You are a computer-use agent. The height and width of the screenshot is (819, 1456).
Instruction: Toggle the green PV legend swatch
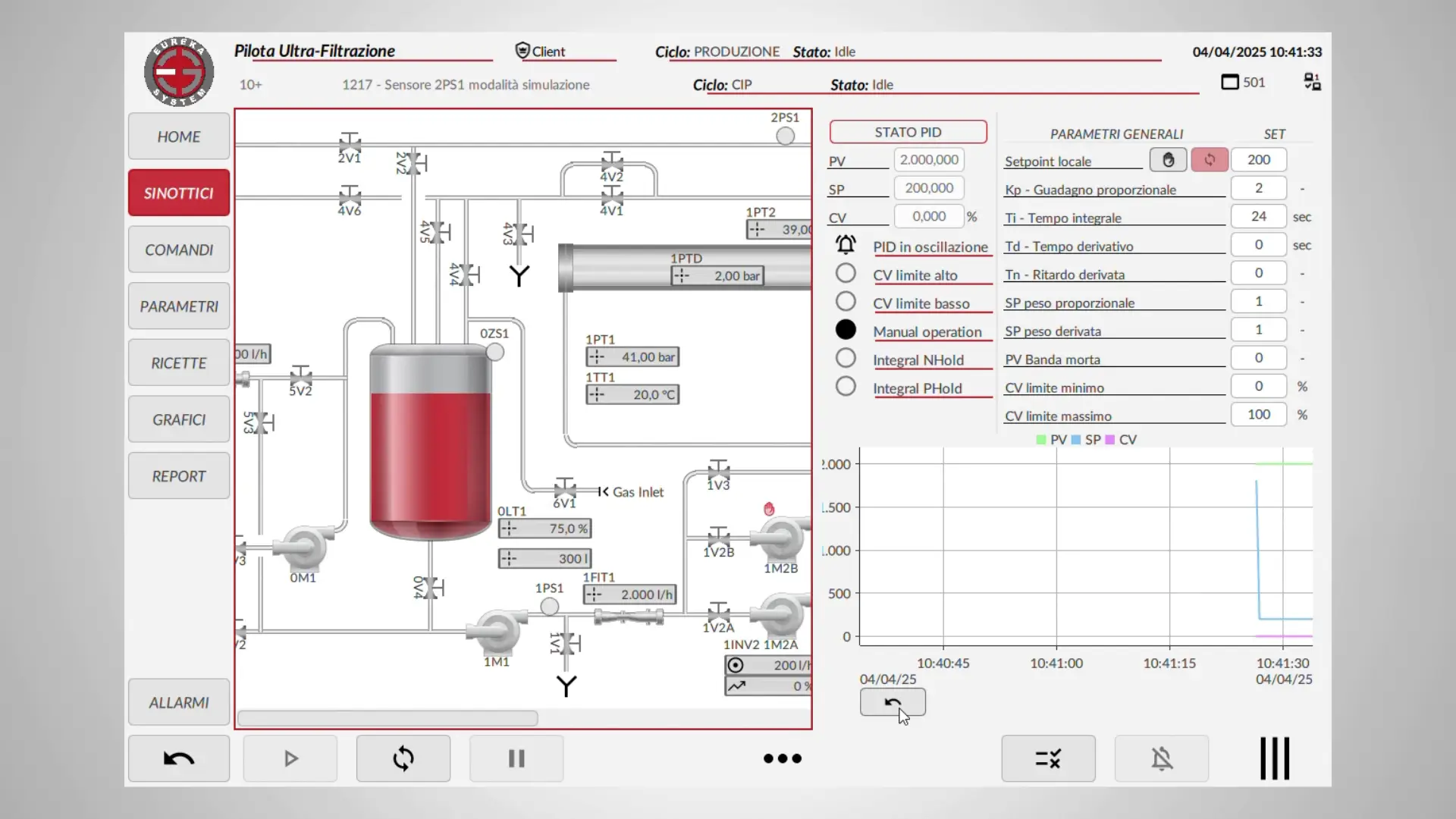1041,440
